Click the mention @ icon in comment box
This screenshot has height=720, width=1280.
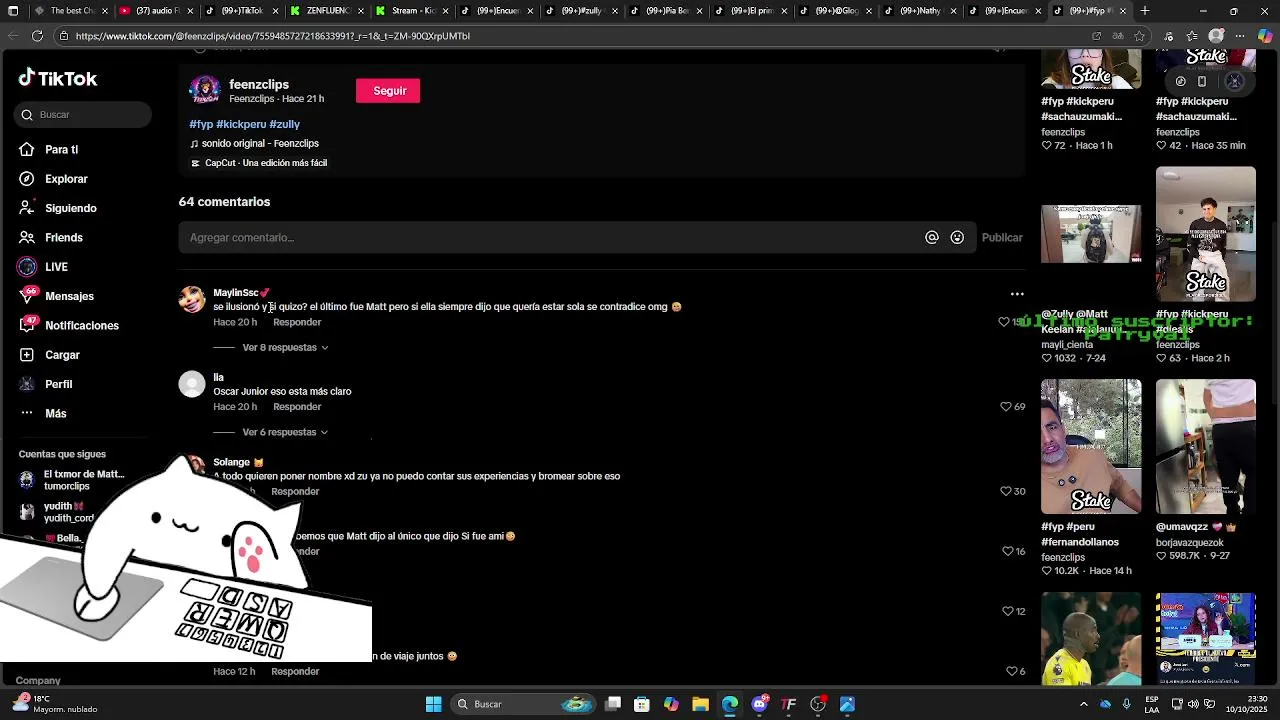coord(931,238)
